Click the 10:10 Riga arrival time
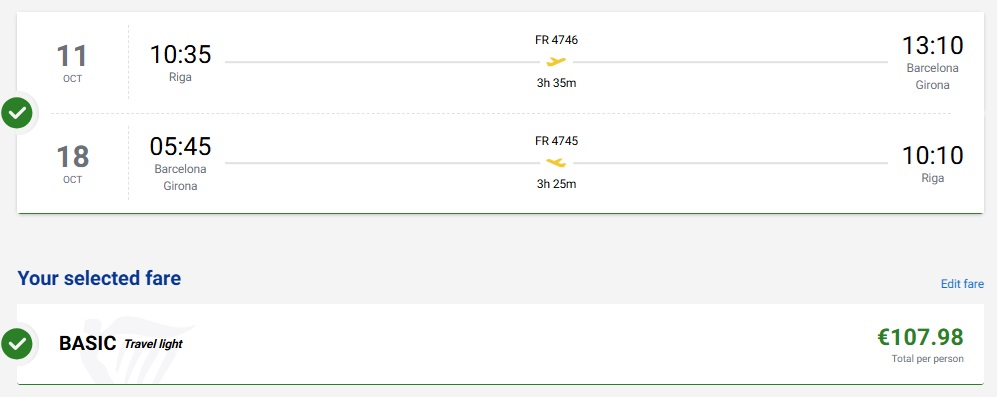997x397 pixels. [x=933, y=155]
